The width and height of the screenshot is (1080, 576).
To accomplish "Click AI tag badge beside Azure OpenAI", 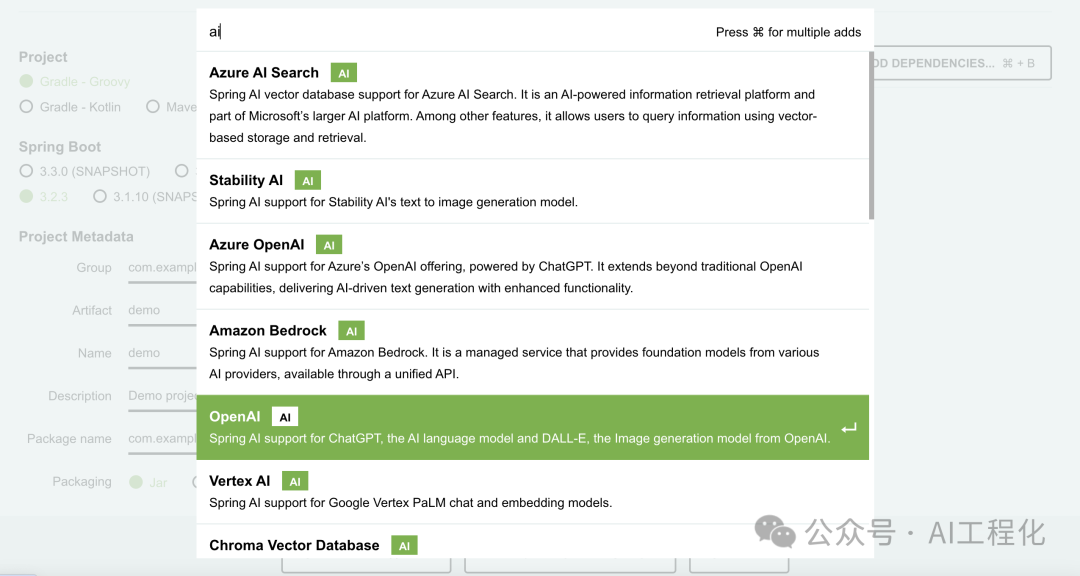I will [328, 245].
